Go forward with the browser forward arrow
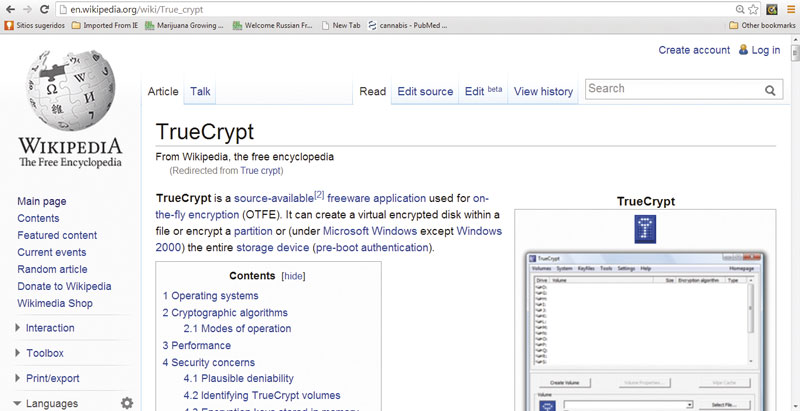Viewport: 800px width, 411px height. click(x=27, y=9)
